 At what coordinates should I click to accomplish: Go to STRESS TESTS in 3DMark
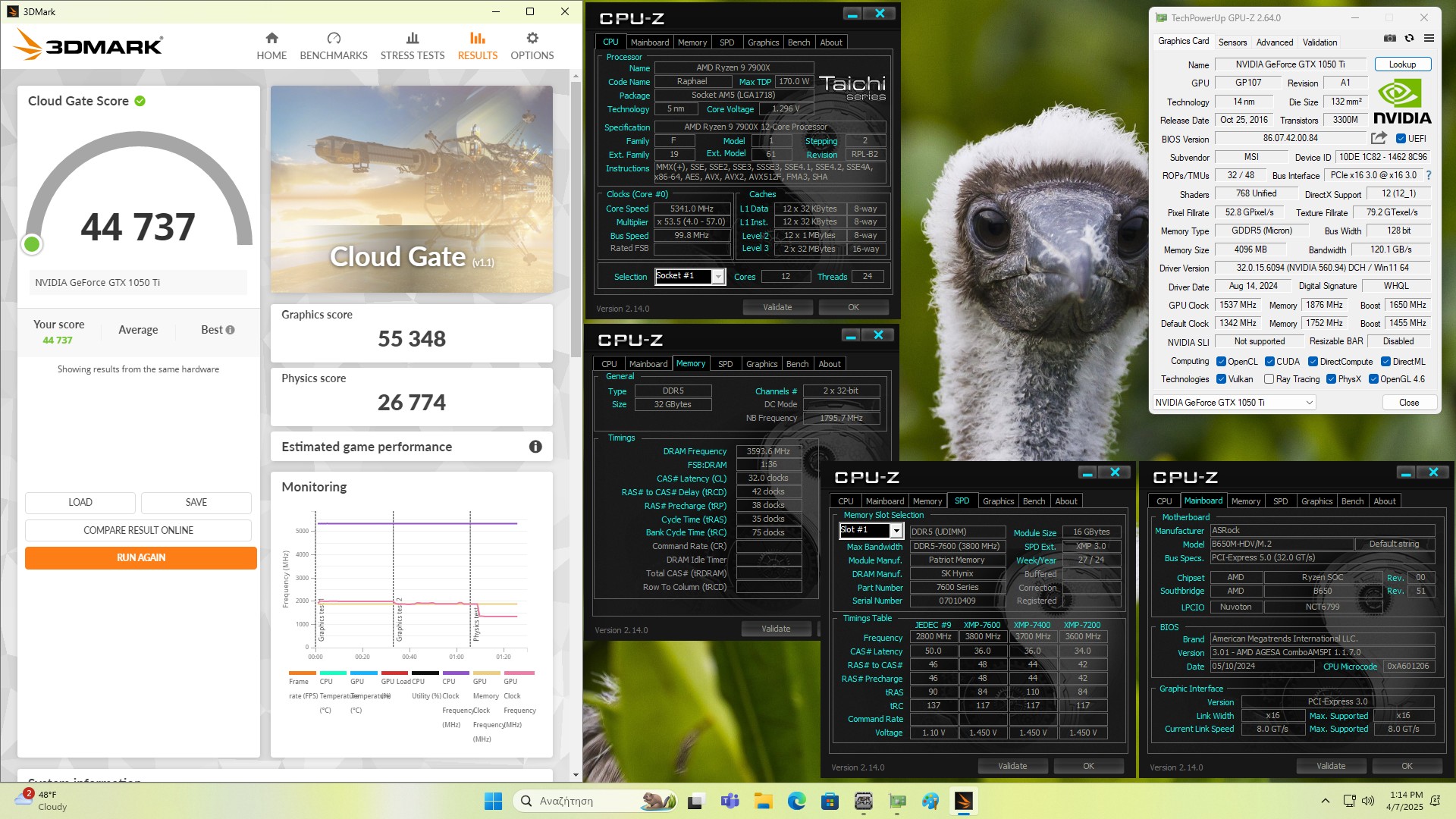tap(413, 46)
